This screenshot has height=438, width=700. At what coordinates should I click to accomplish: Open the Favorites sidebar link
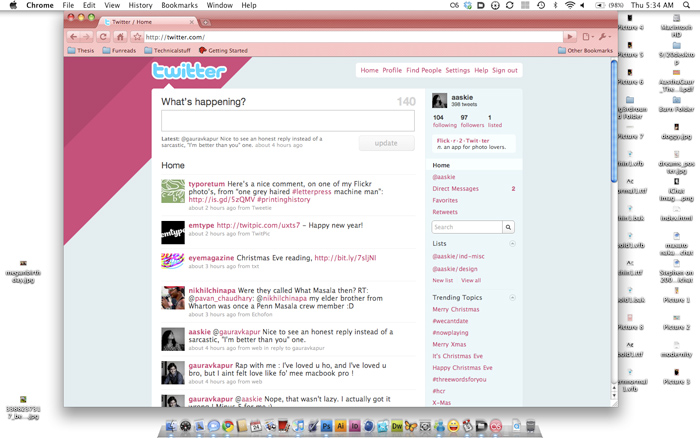pyautogui.click(x=445, y=200)
